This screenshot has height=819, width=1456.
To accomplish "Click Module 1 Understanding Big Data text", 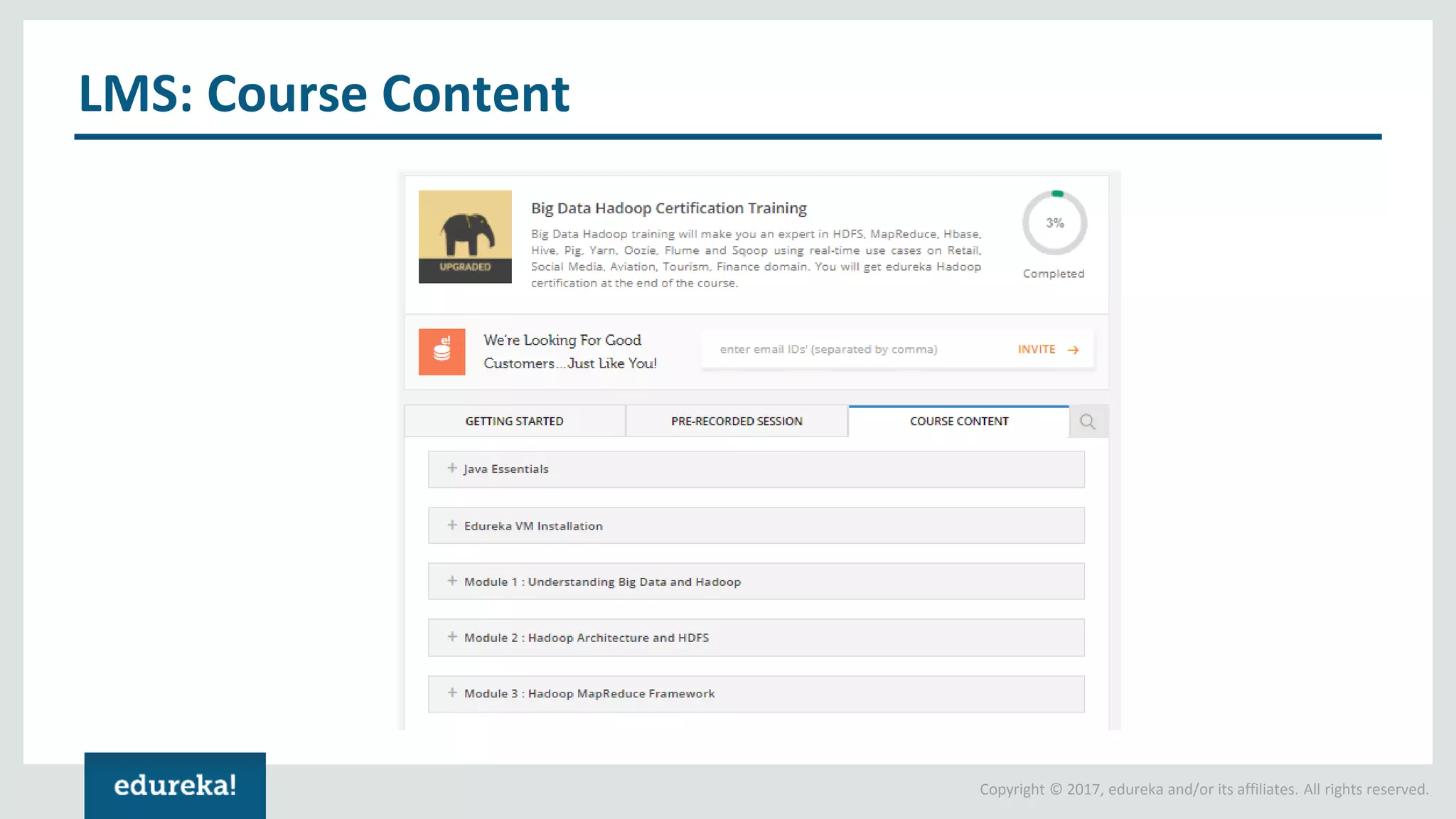I will 601,582.
